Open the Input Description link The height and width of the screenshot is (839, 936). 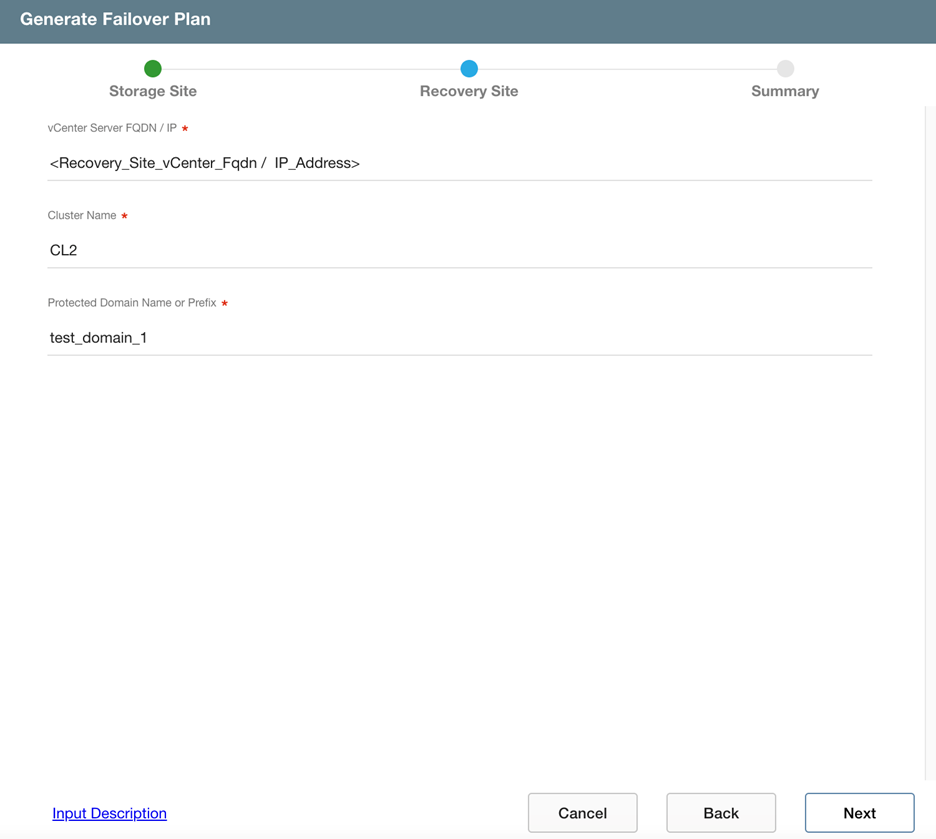(x=109, y=813)
